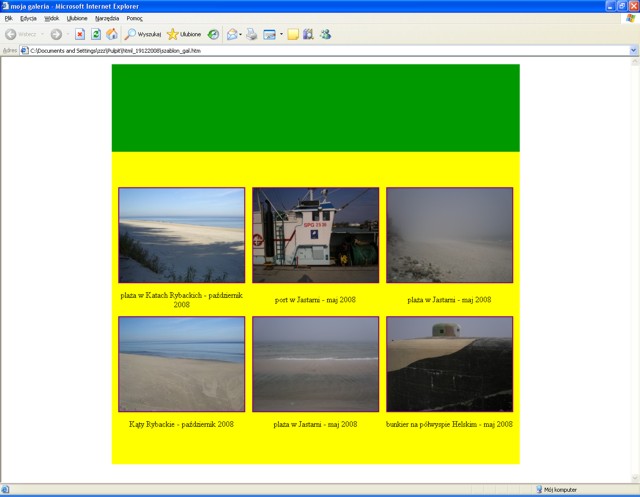Image resolution: width=640 pixels, height=497 pixels.
Task: Go to the Home page icon
Action: pos(112,34)
